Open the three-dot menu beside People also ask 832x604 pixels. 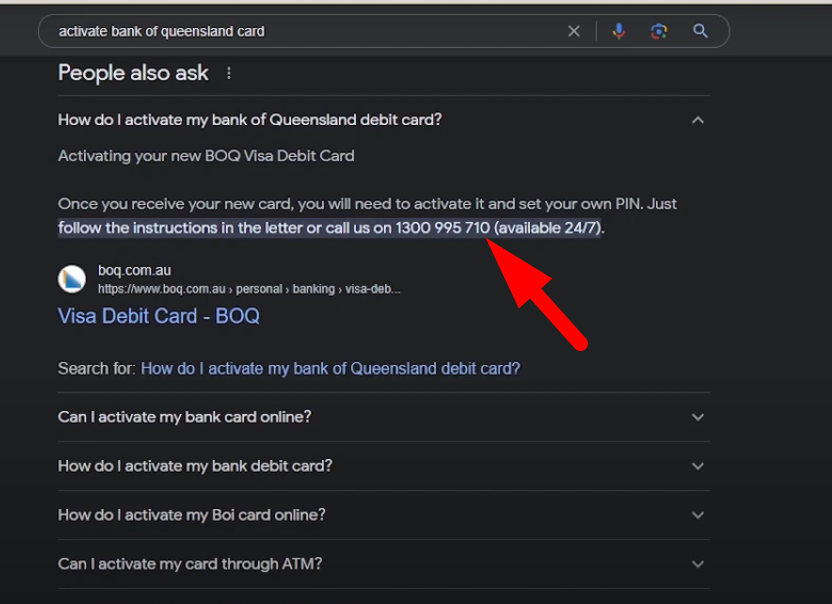(229, 73)
